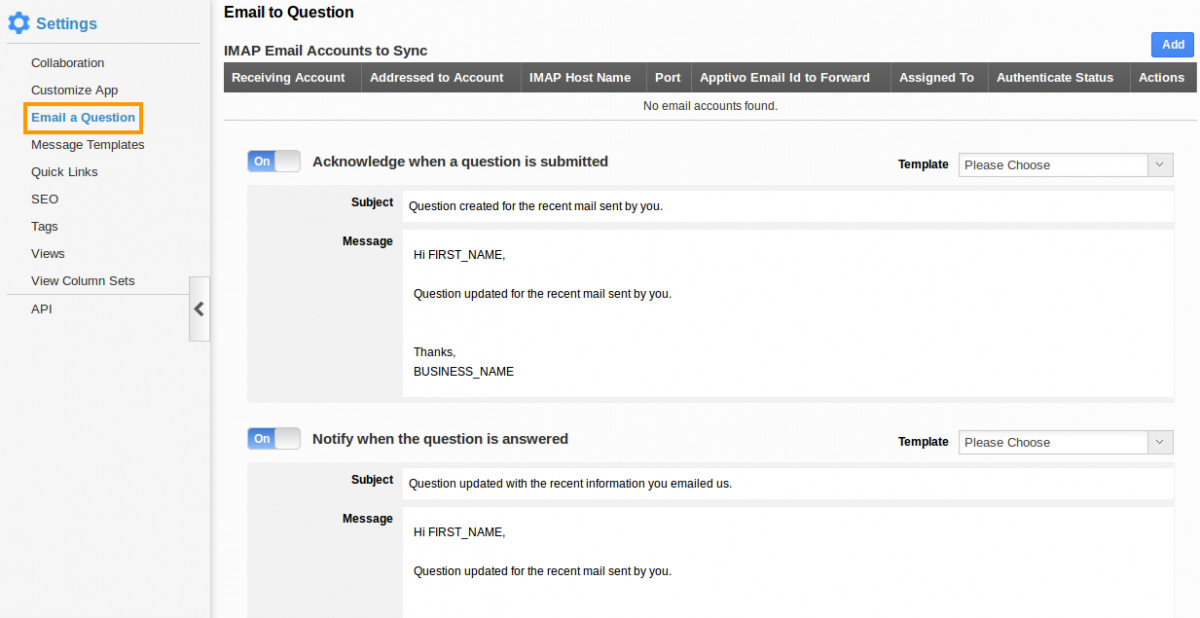
Task: Open Template dropdown for Notify section
Action: coord(1065,442)
